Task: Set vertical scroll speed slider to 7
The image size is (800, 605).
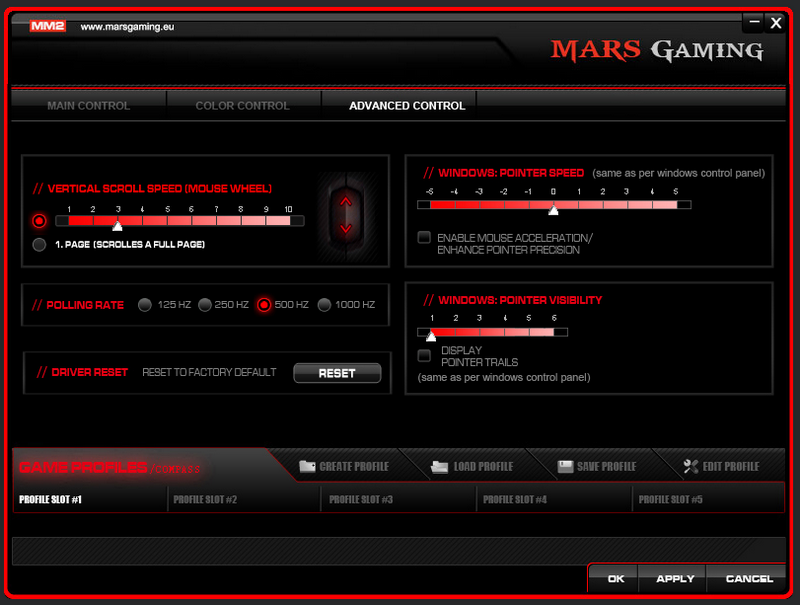Action: pyautogui.click(x=217, y=221)
